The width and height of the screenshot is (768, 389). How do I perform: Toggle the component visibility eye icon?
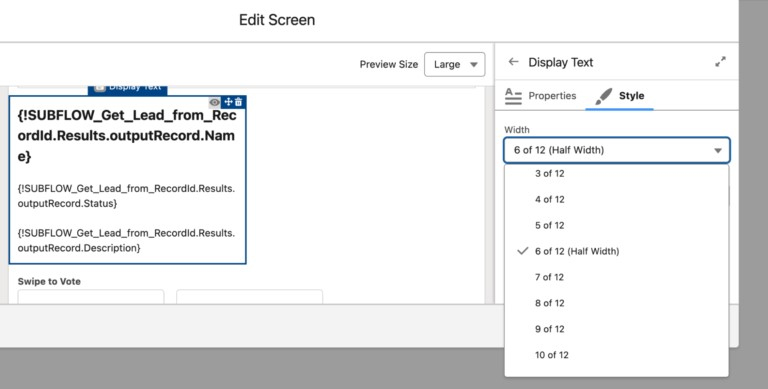(x=215, y=102)
